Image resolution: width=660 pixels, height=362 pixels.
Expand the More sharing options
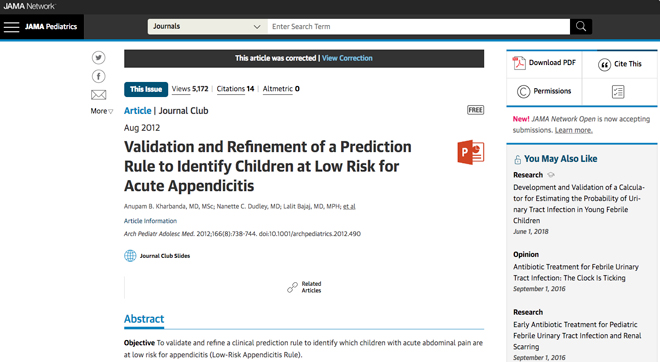coord(101,111)
